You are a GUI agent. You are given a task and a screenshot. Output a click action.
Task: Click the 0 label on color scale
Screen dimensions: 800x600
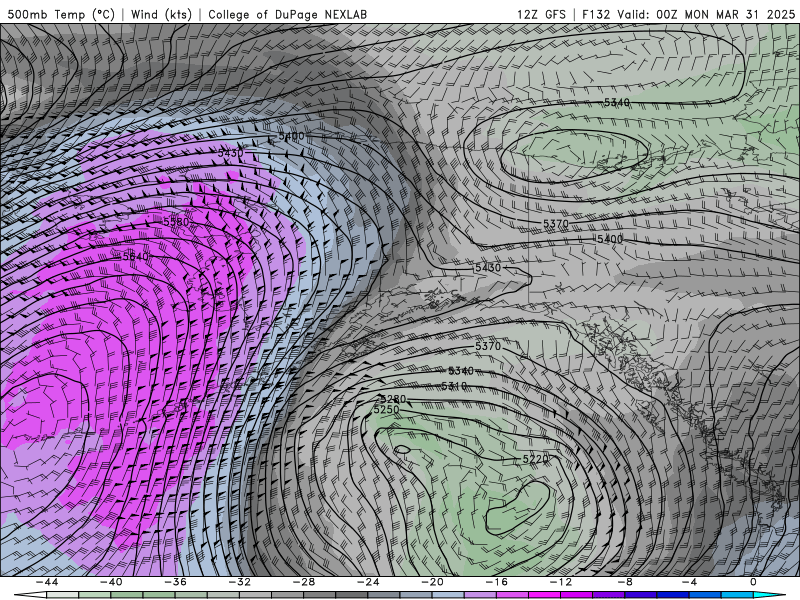point(754,582)
